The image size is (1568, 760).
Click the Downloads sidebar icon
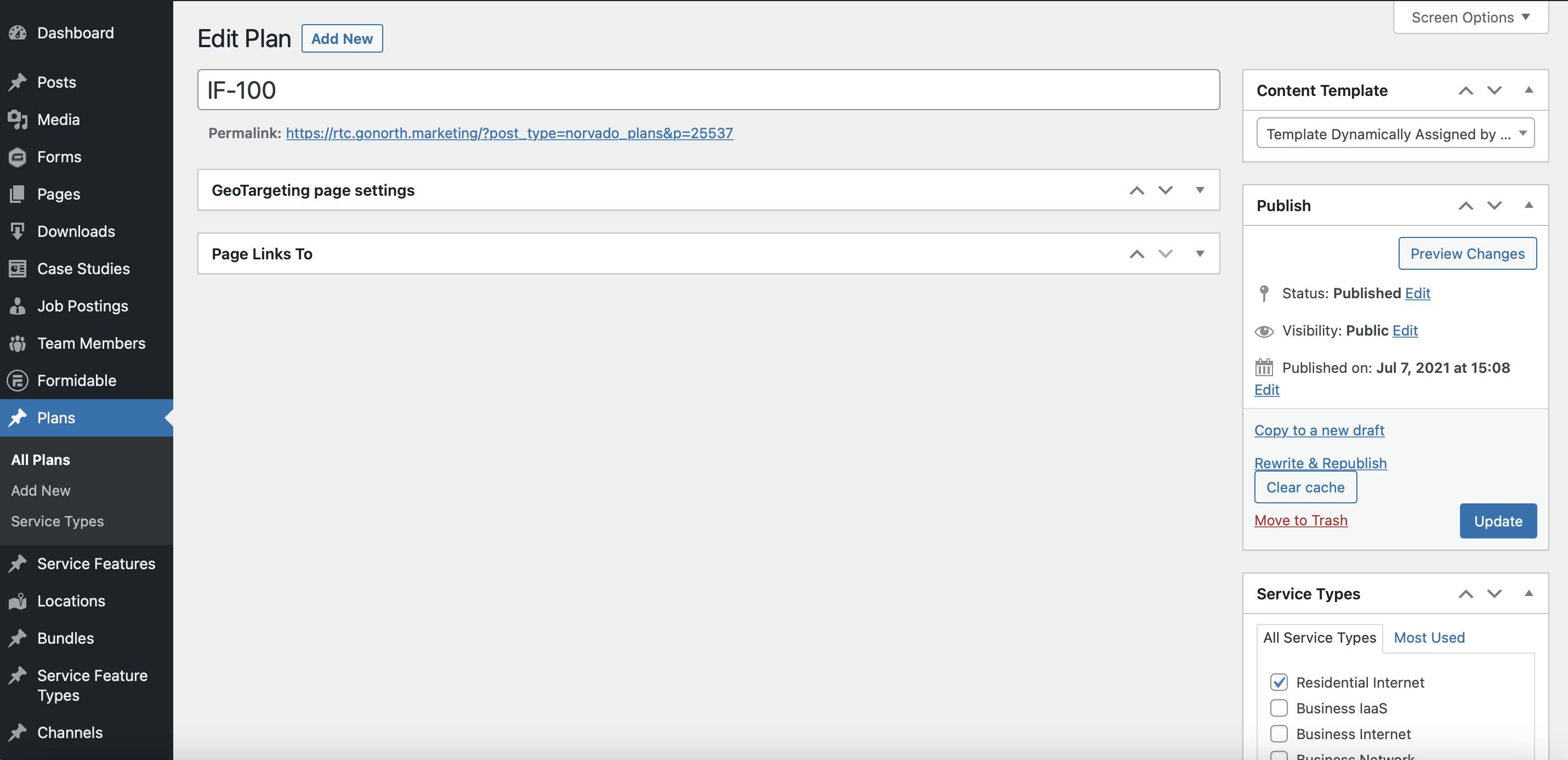(x=18, y=231)
